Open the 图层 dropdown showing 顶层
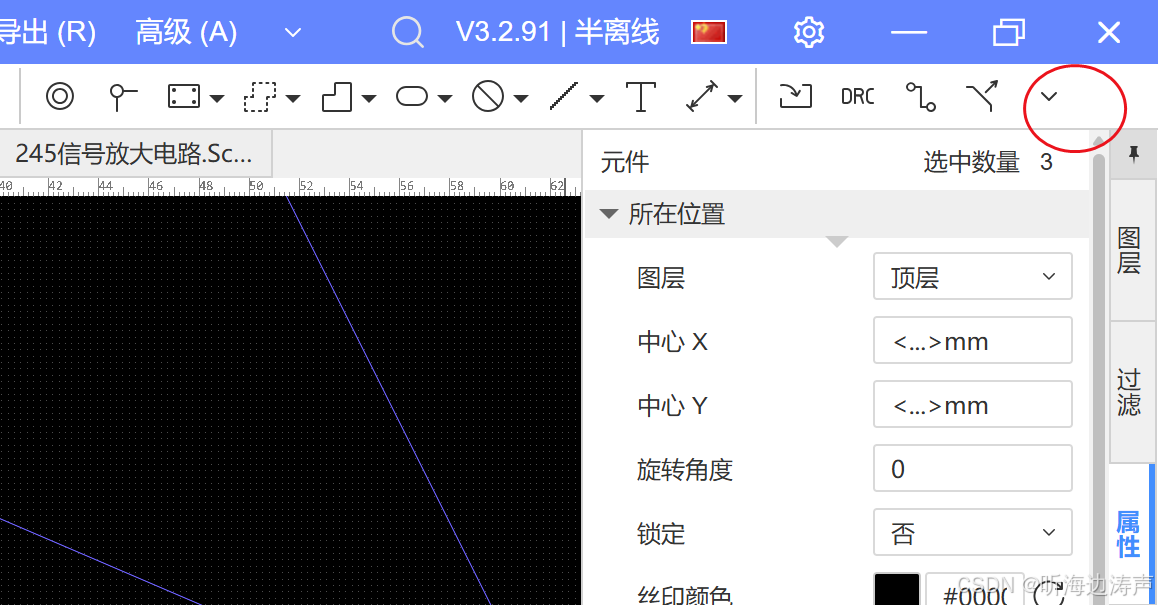 pyautogui.click(x=973, y=276)
